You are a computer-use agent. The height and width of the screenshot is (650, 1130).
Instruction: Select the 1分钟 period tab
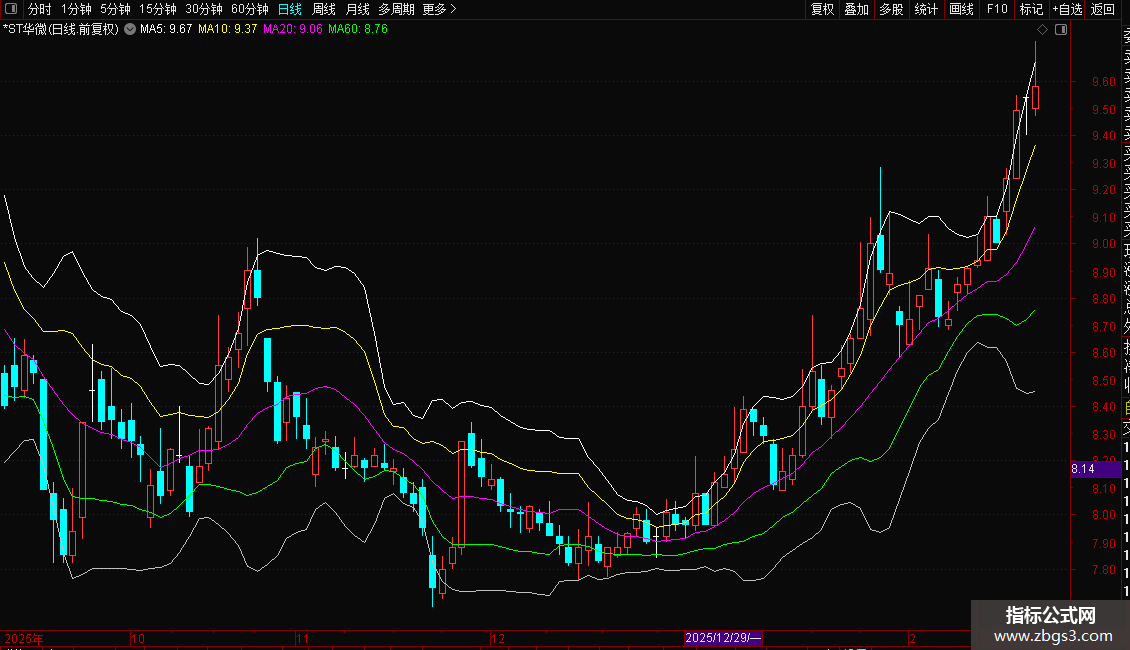[x=76, y=9]
